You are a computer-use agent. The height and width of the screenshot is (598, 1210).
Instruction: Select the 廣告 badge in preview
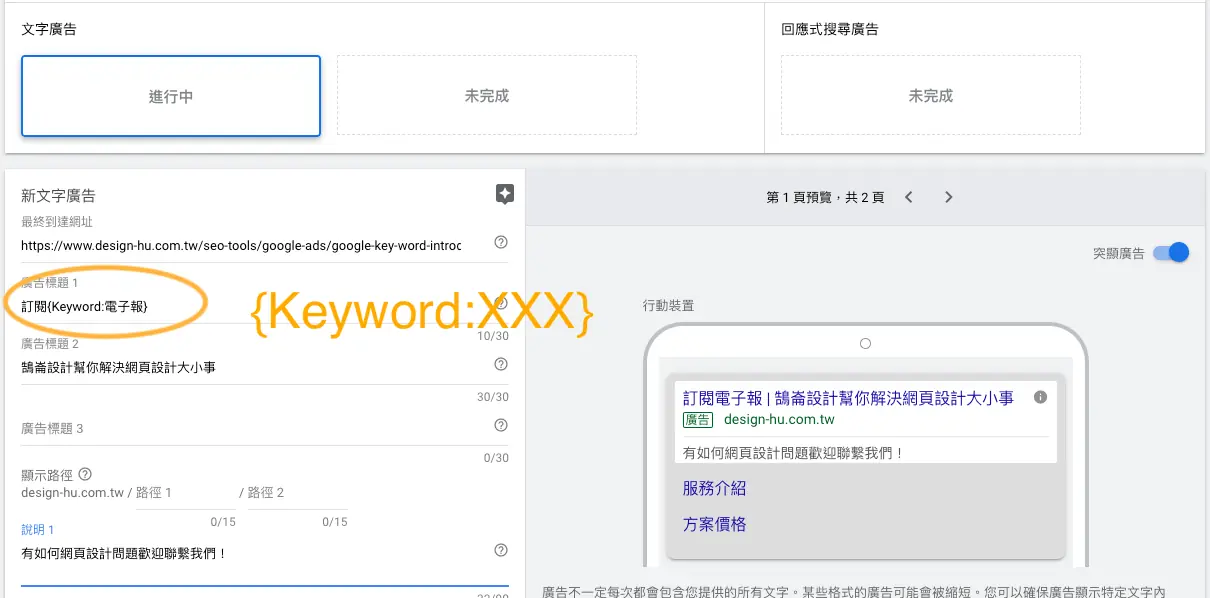[697, 420]
